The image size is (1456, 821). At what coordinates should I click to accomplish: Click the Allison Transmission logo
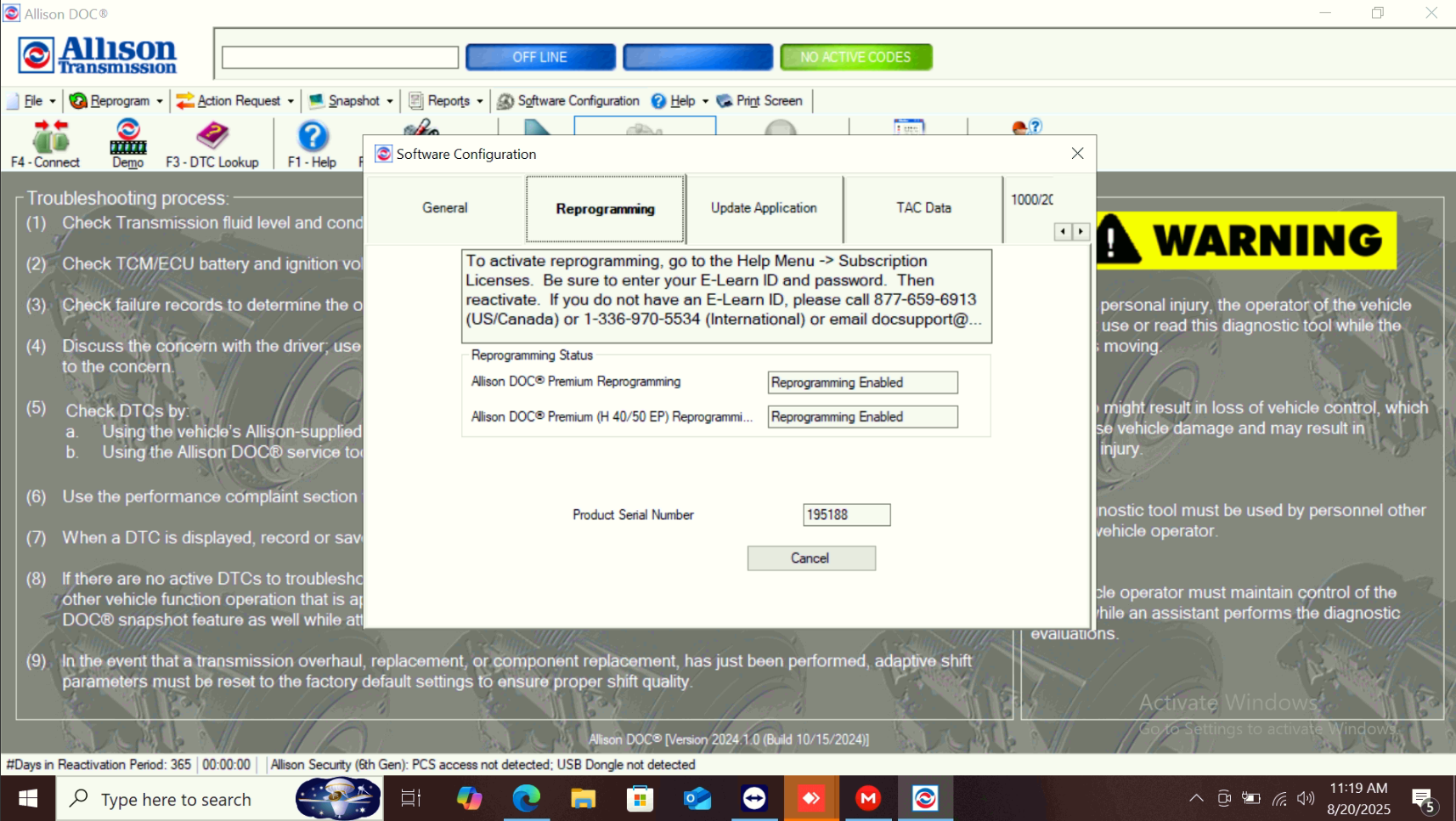98,55
